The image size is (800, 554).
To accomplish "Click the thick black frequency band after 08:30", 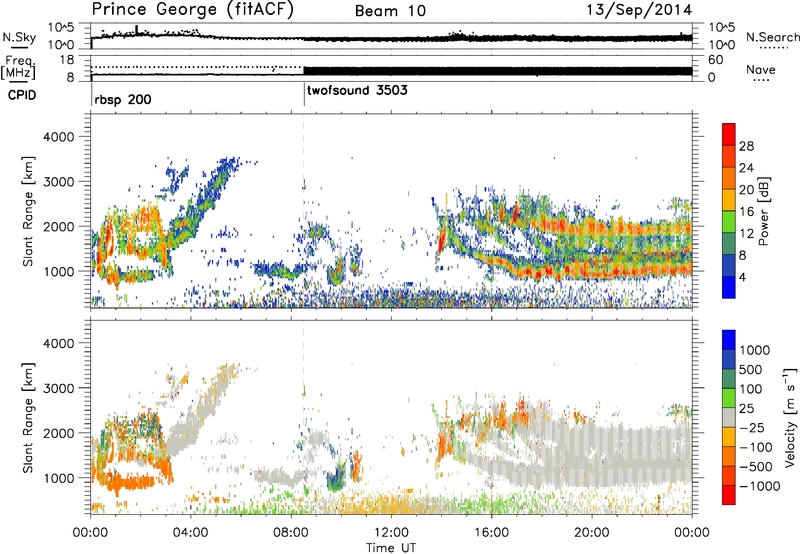I will click(x=498, y=71).
